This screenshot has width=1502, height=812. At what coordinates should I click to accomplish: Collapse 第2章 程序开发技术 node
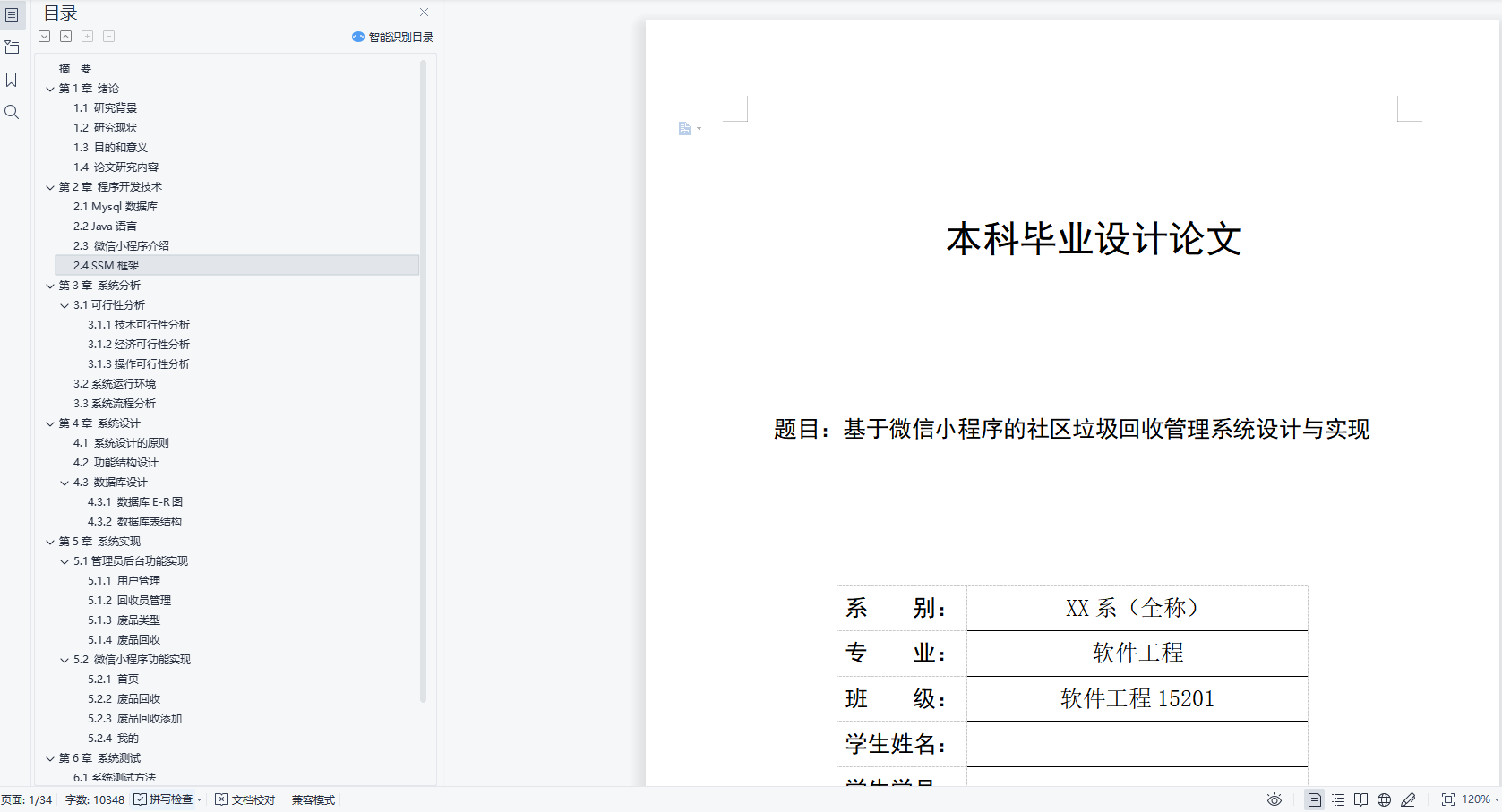(50, 187)
